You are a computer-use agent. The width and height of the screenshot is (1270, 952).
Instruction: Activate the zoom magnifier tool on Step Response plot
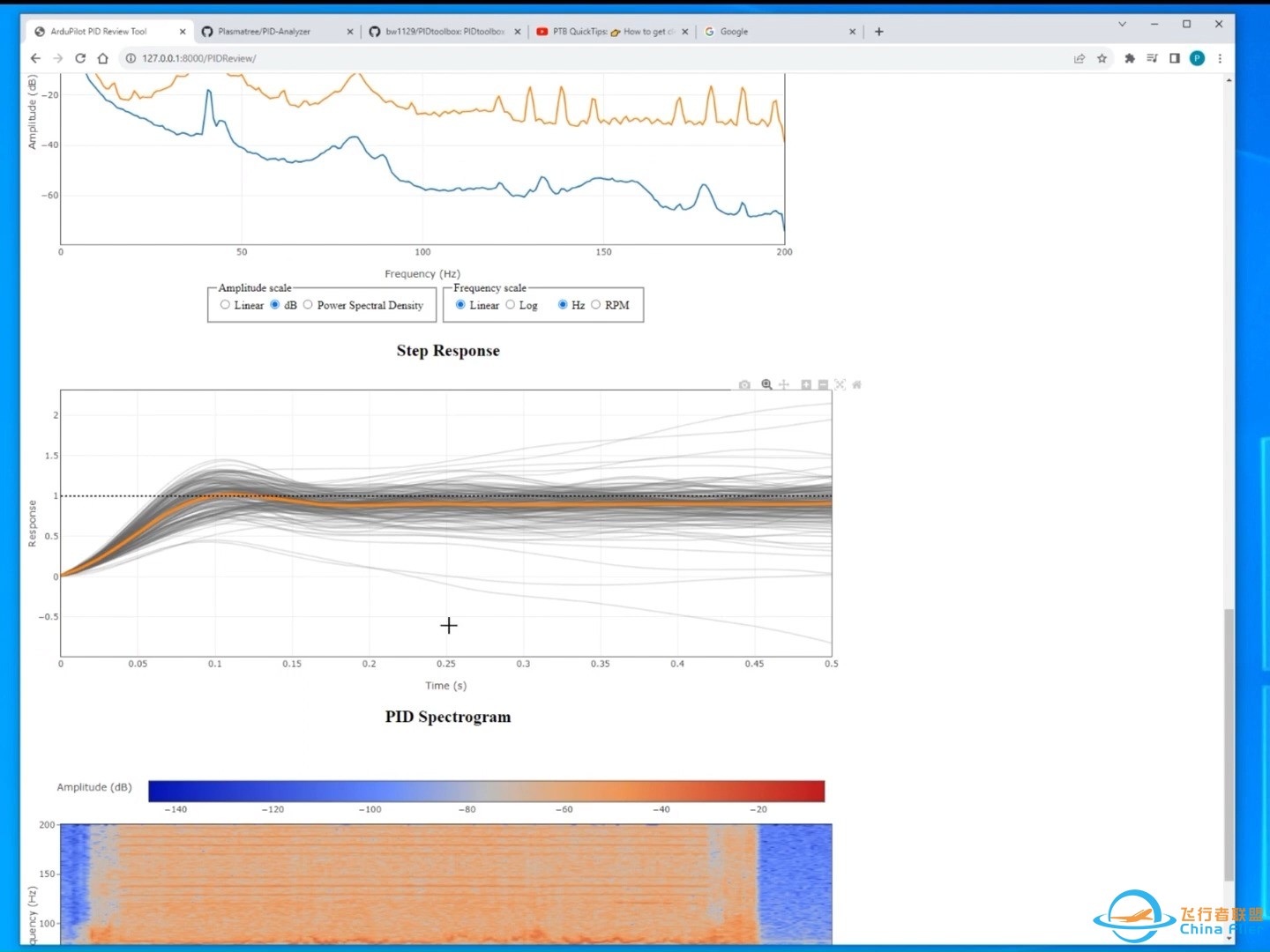(766, 385)
